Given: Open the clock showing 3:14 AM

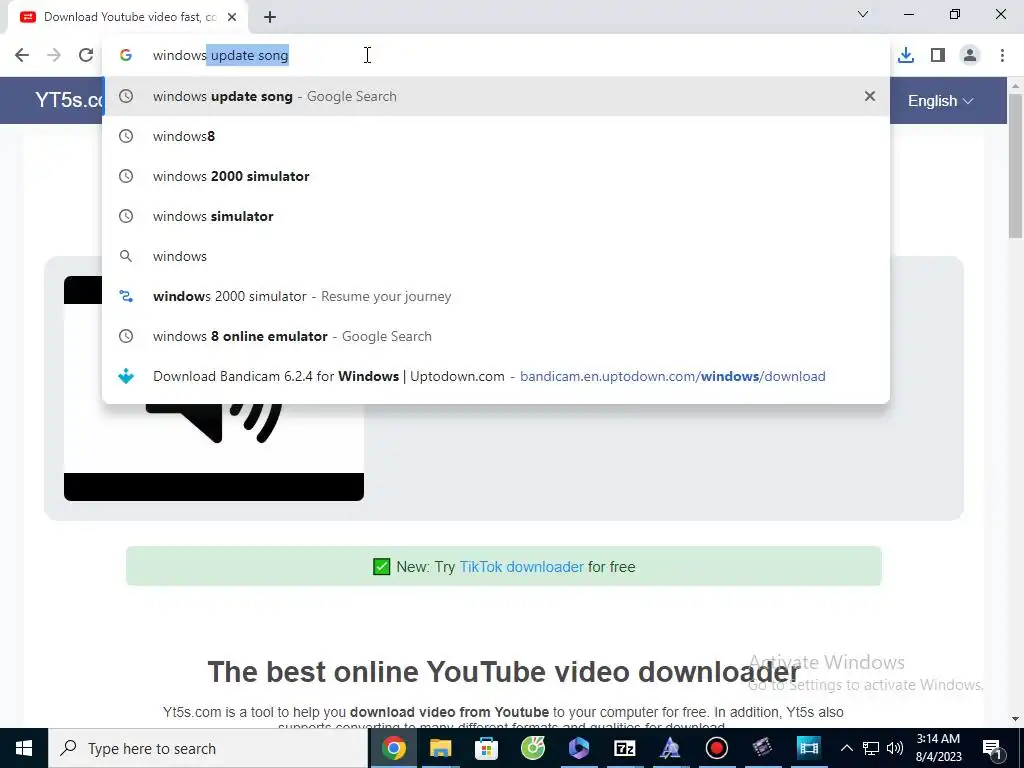Looking at the screenshot, I should [x=938, y=748].
